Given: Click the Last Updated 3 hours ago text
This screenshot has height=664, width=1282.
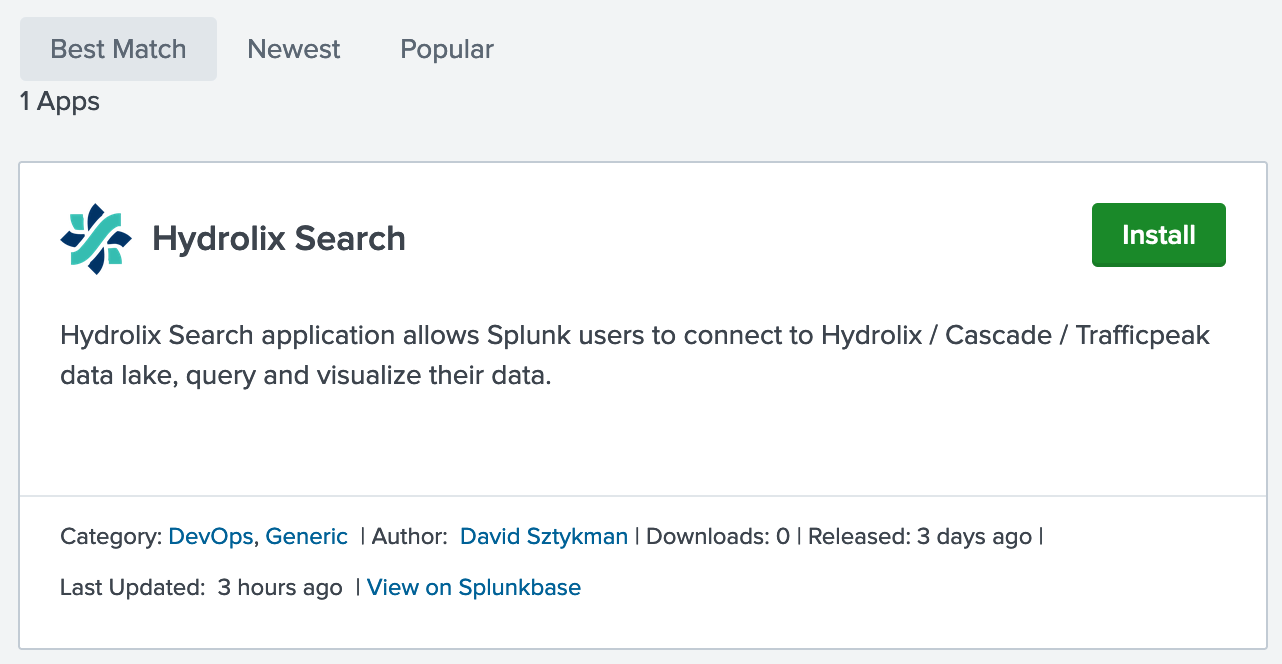Looking at the screenshot, I should pyautogui.click(x=200, y=587).
